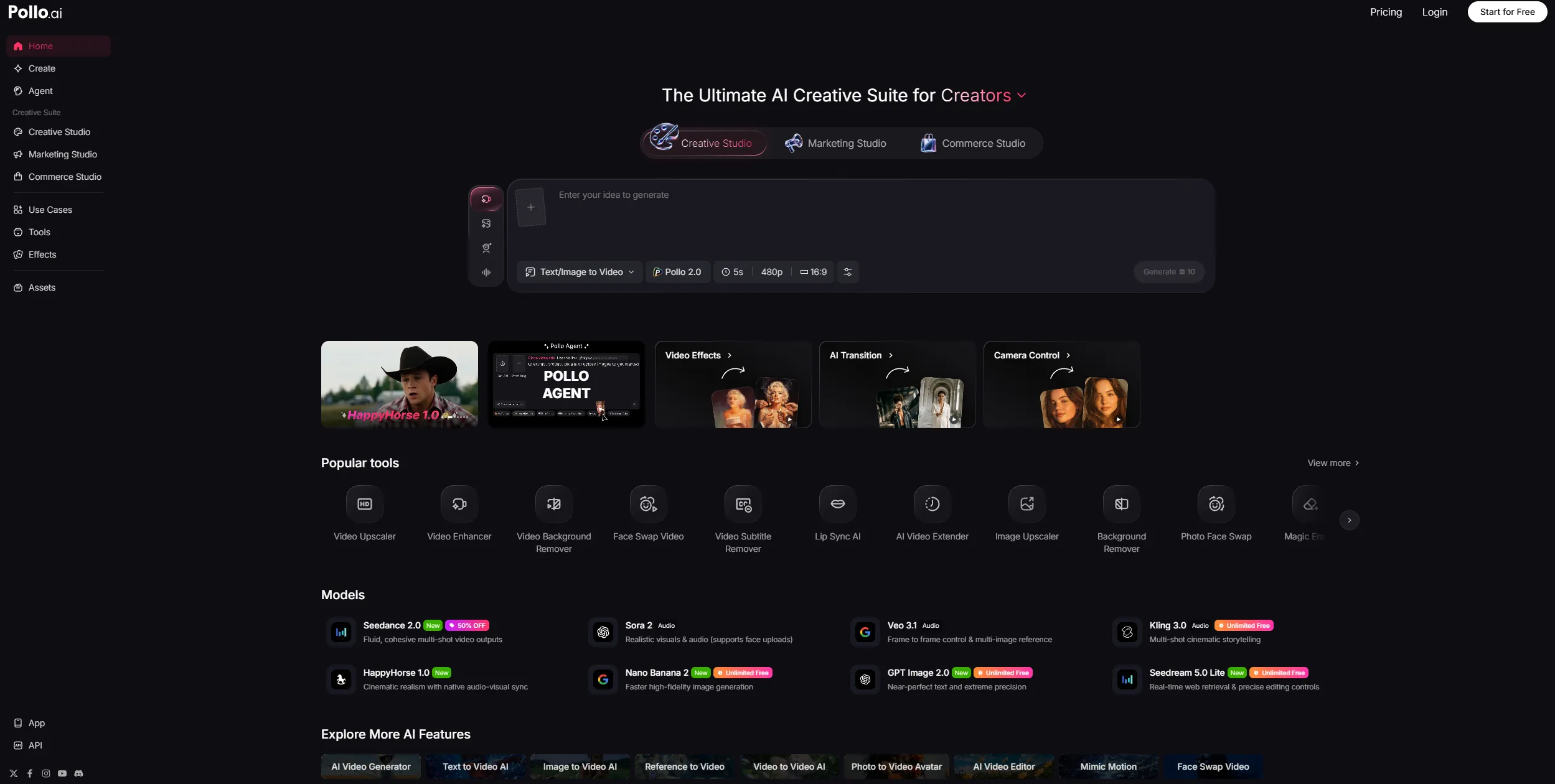Expand Text/Image to Video mode dropdown
This screenshot has width=1555, height=784.
tap(580, 272)
